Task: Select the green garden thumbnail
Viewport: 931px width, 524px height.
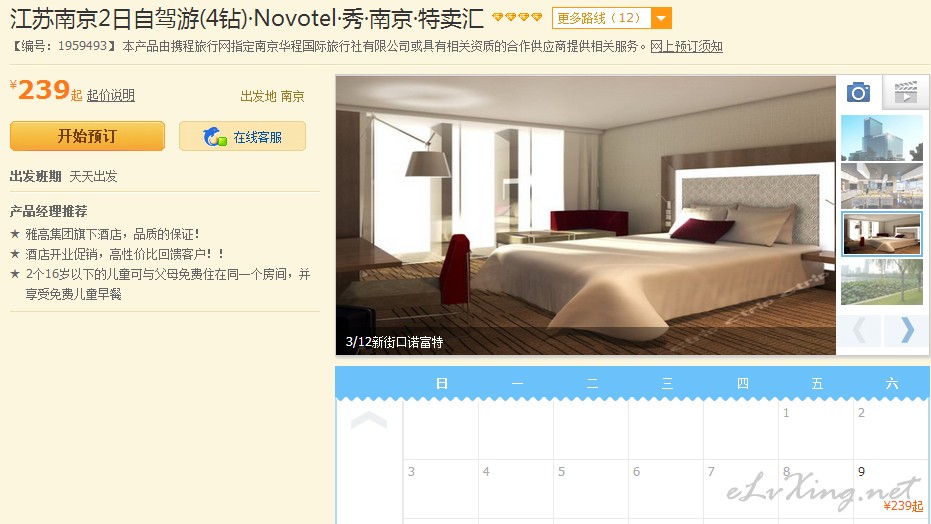Action: pyautogui.click(x=882, y=282)
